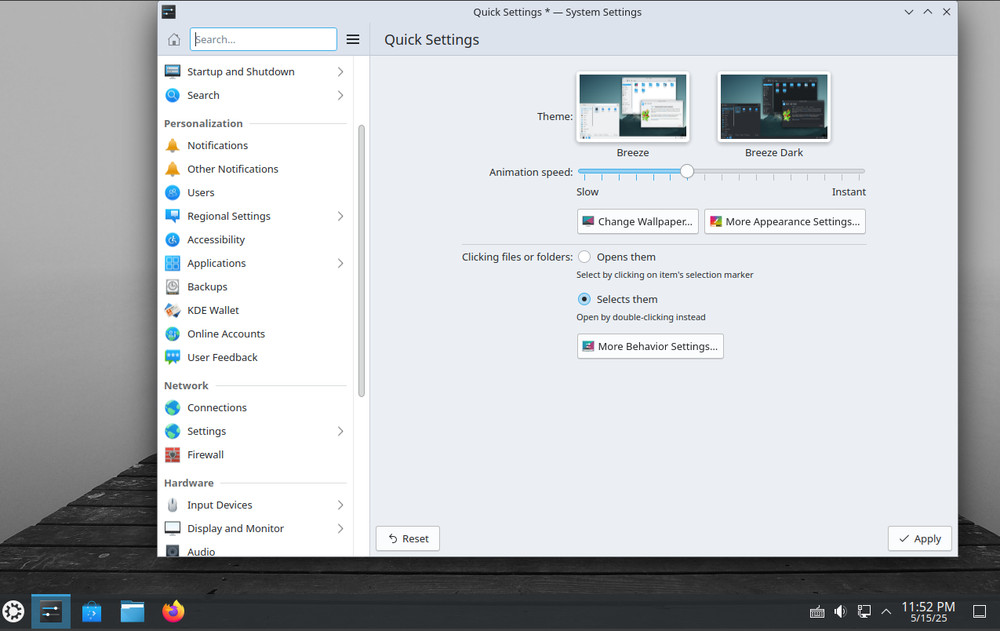Click the Home icon beside search
Screen dimensions: 1000x631
click(173, 40)
